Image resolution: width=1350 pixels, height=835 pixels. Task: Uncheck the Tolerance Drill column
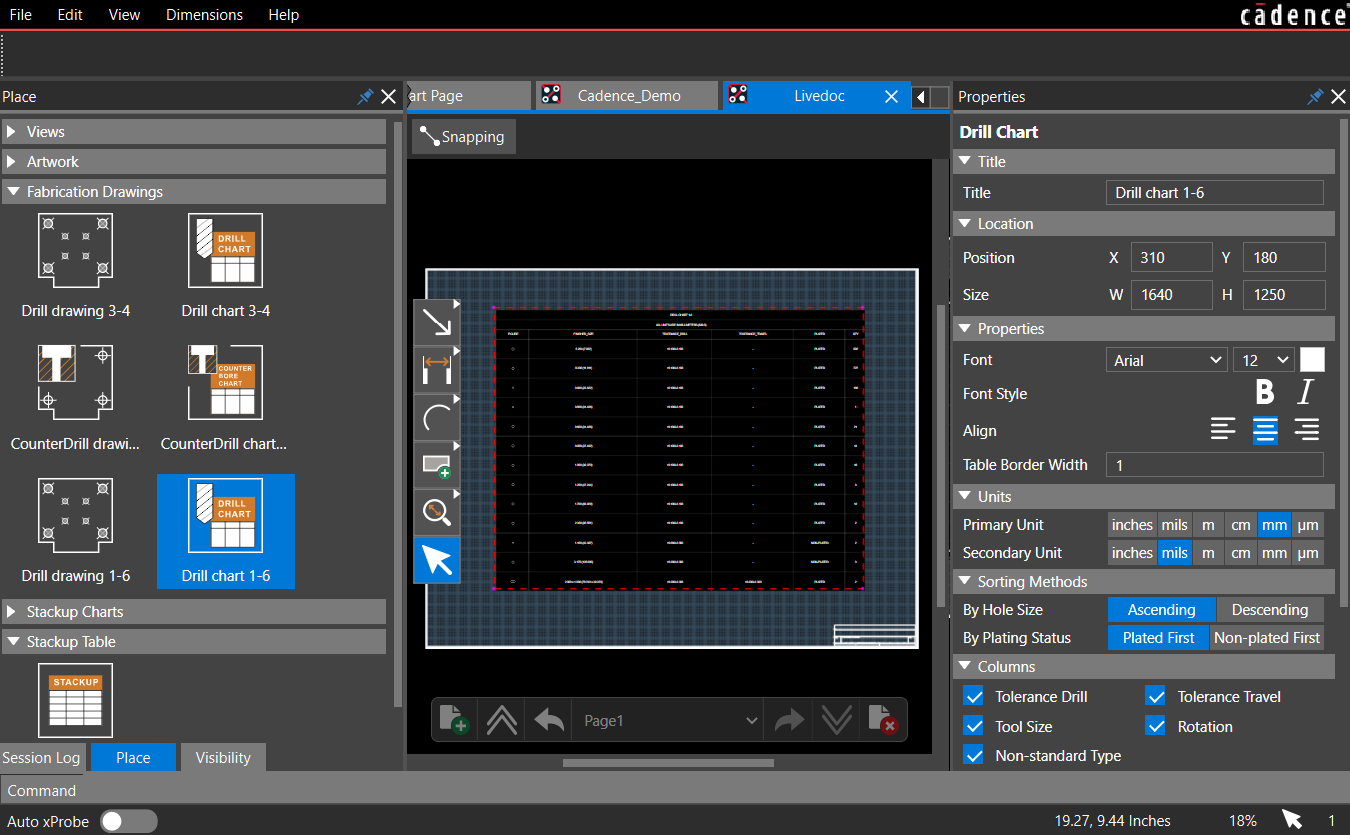click(974, 696)
